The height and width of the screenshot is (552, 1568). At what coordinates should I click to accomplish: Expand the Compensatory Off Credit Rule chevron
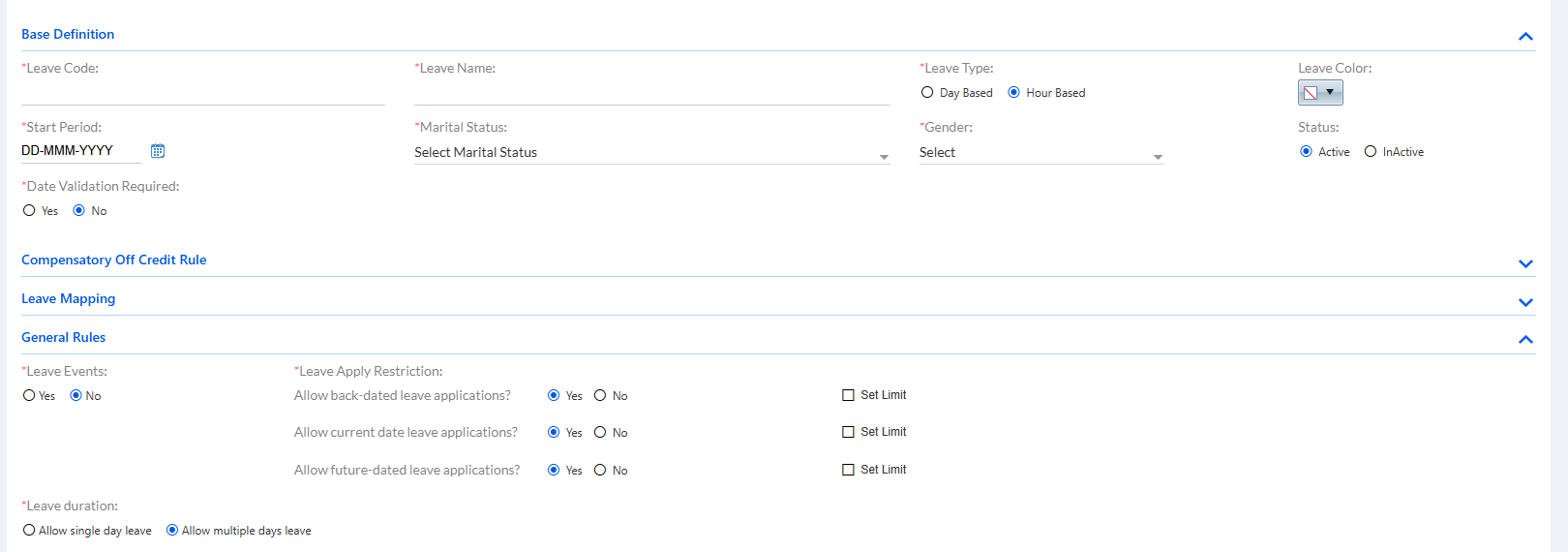[1525, 263]
